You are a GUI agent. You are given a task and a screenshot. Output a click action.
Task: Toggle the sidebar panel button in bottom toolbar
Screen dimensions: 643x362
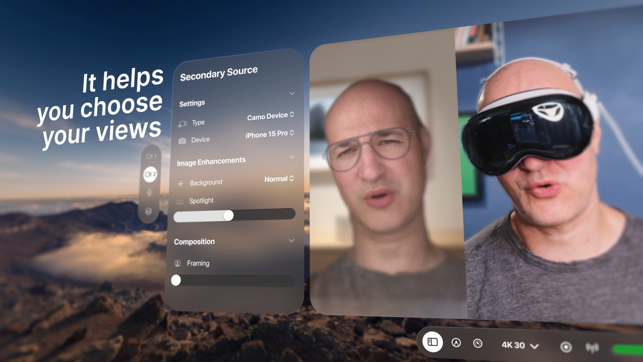click(x=433, y=342)
